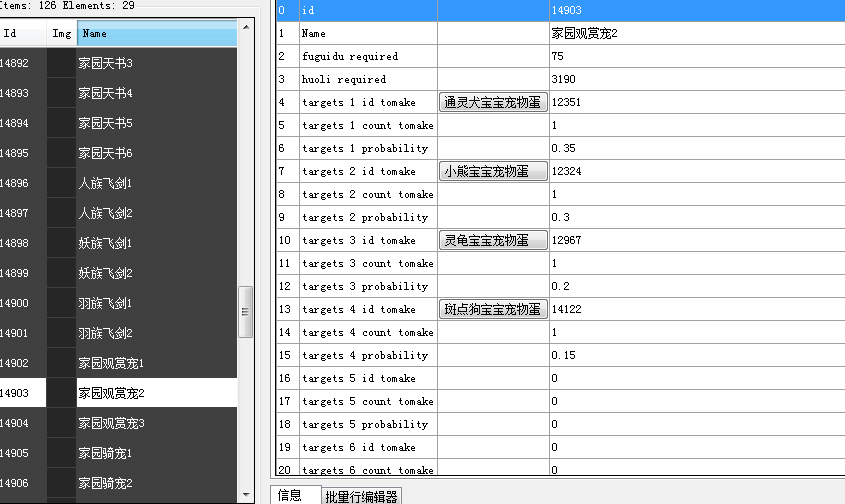Select row number 0 id header
This screenshot has width=845, height=504.
tap(288, 10)
